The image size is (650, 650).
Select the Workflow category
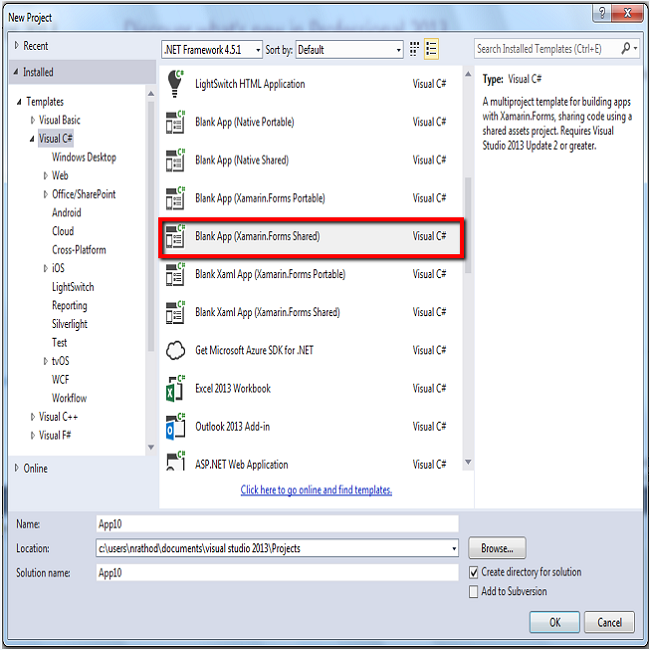tap(69, 398)
